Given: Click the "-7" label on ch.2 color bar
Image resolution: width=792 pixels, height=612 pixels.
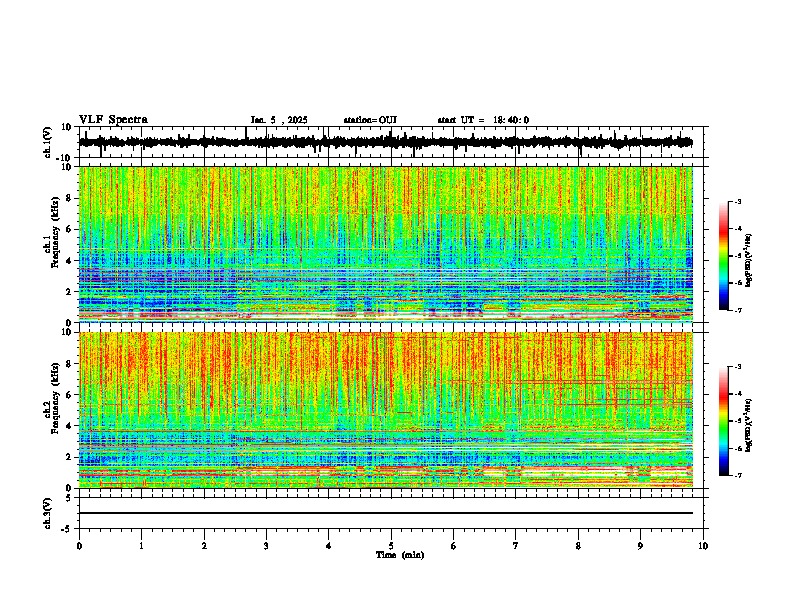Looking at the screenshot, I should (x=738, y=476).
